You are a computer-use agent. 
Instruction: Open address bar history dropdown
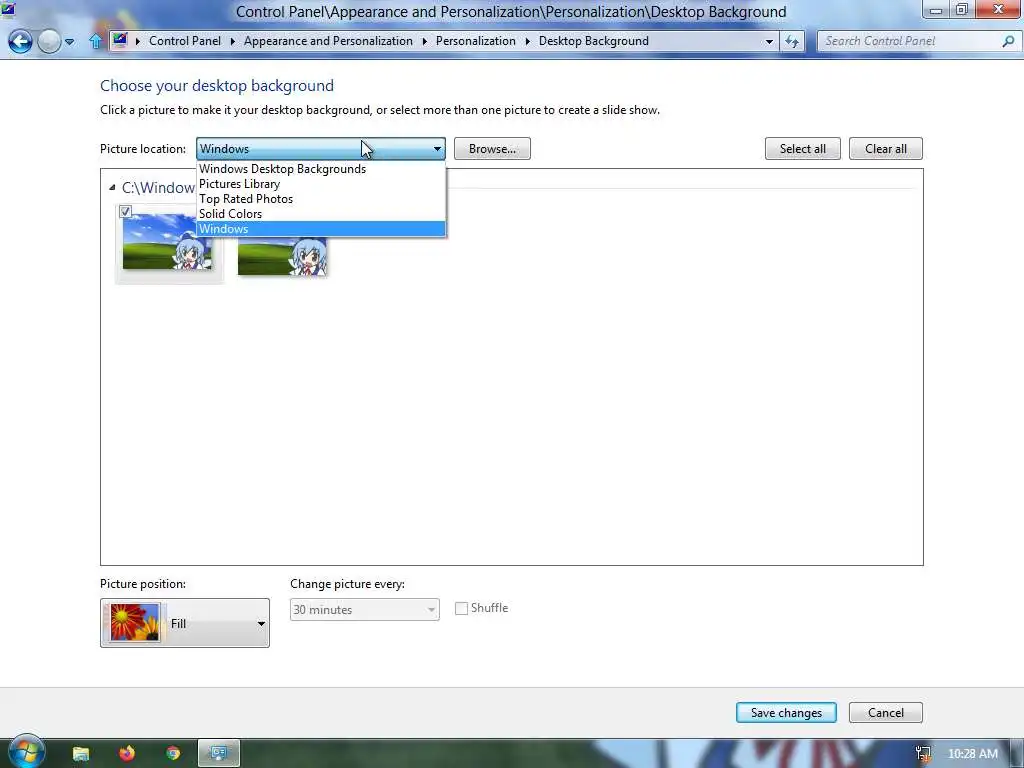click(x=769, y=42)
